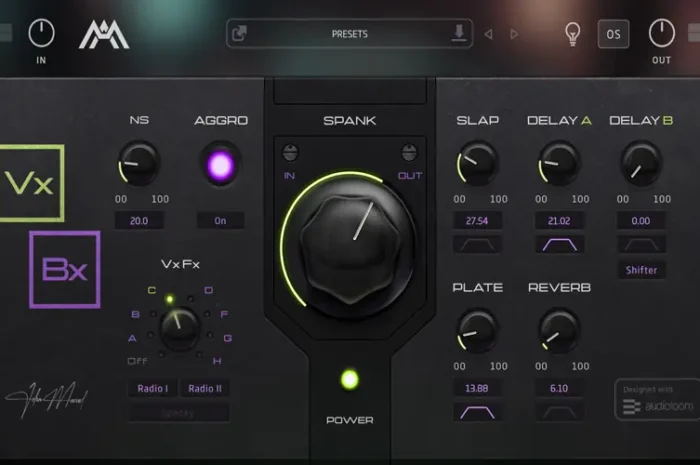Click the VxFx rotary selector knob
Screen dimensions: 700x465
pyautogui.click(x=179, y=329)
